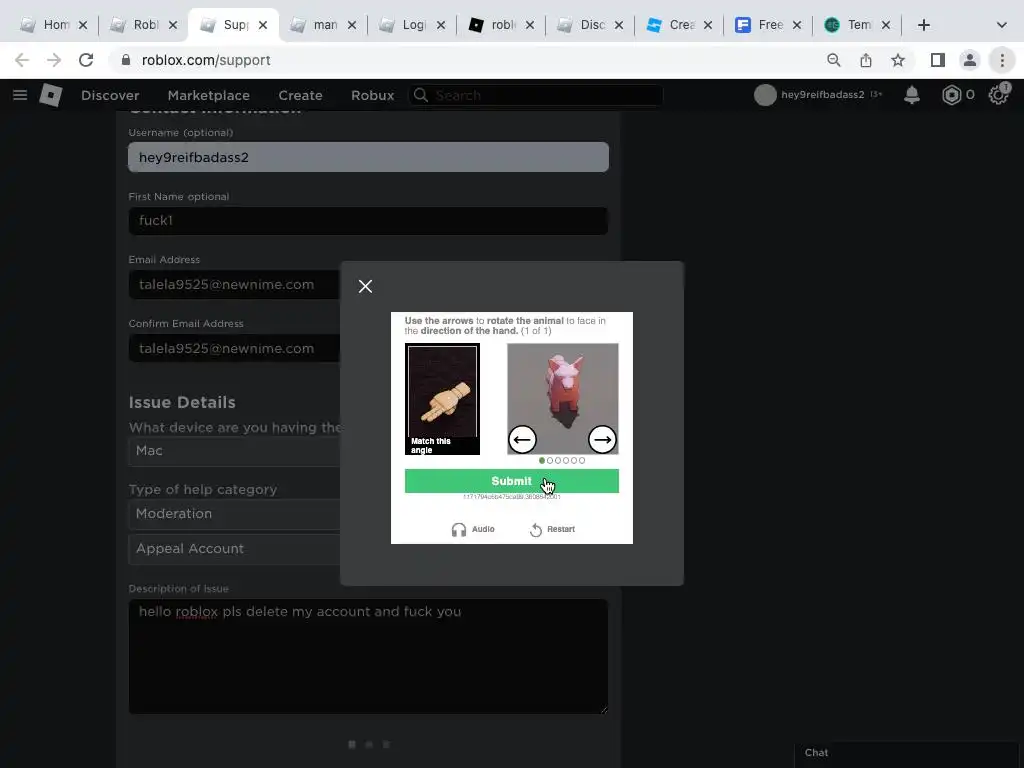Screen dimensions: 1024x768
Task: Open the help category dropdown showing Moderation
Action: (x=234, y=513)
